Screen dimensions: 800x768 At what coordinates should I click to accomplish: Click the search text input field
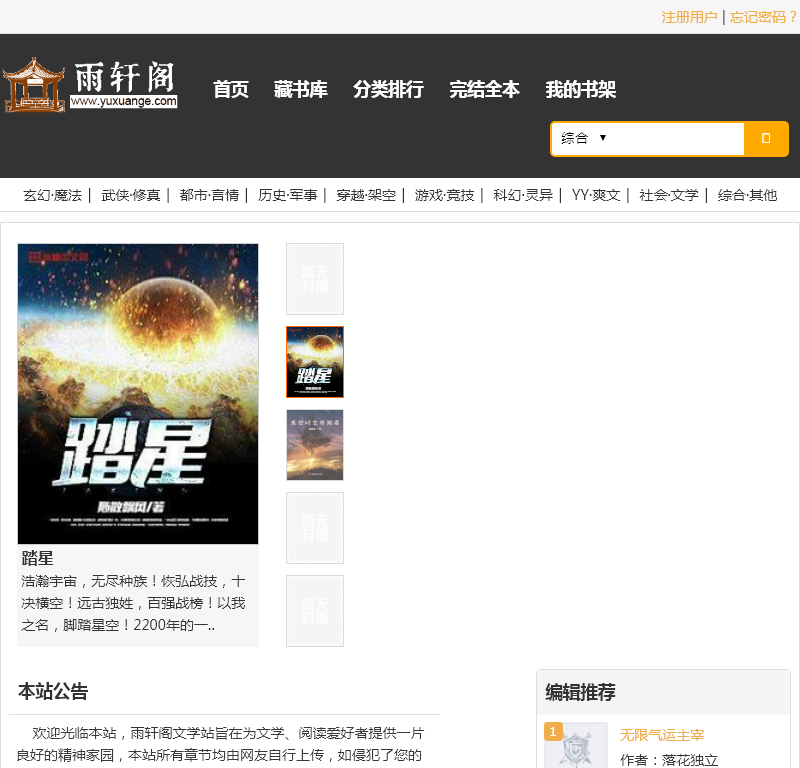[675, 138]
